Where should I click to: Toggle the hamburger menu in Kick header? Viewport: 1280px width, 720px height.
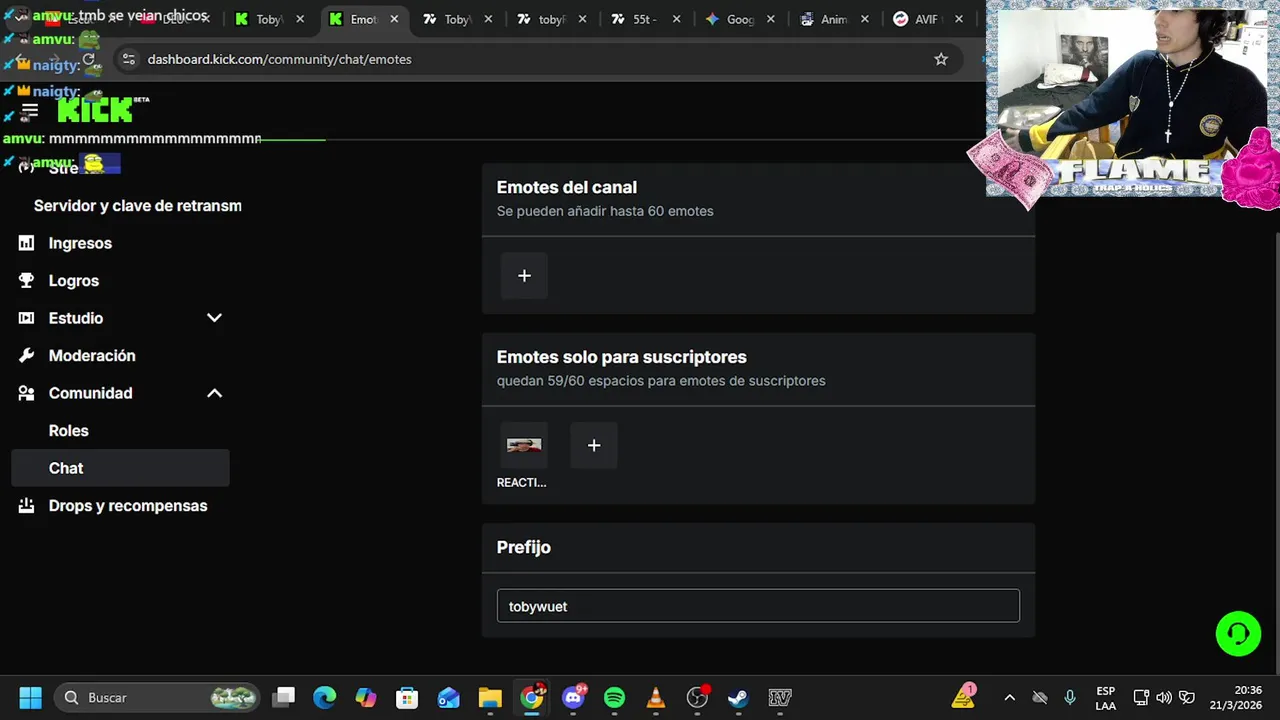pos(30,111)
